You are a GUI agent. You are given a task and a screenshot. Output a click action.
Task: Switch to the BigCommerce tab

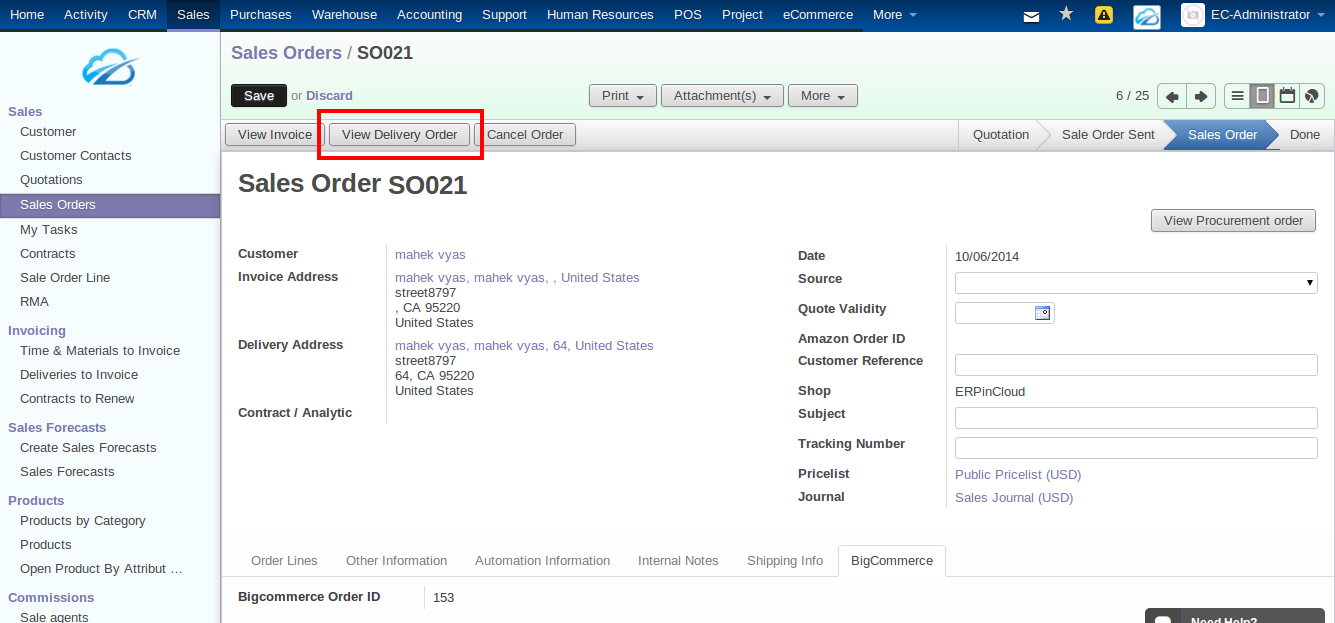click(x=891, y=561)
